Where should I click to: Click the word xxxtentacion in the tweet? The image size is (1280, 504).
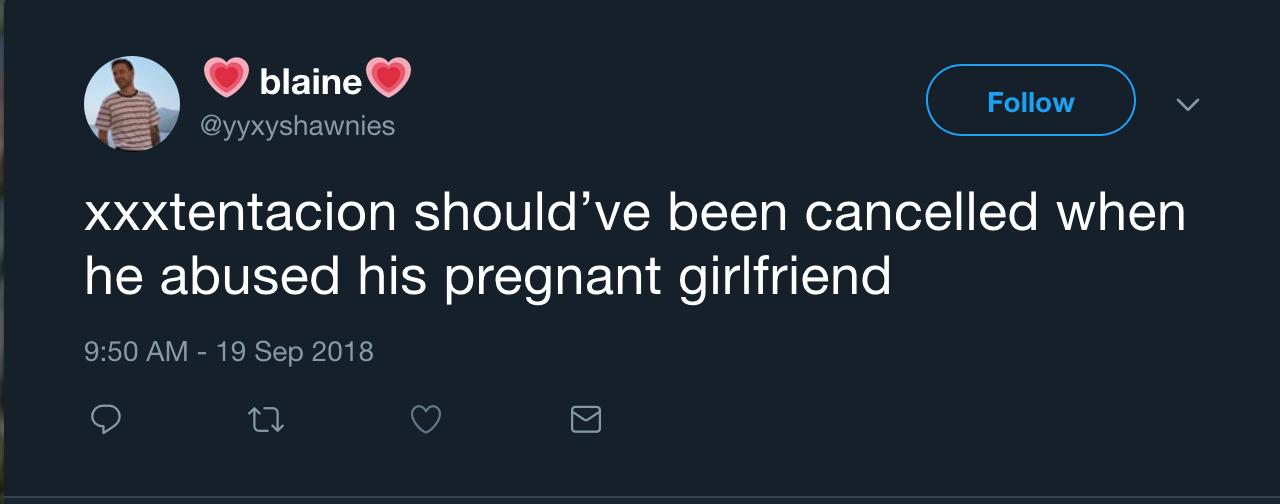[x=240, y=216]
